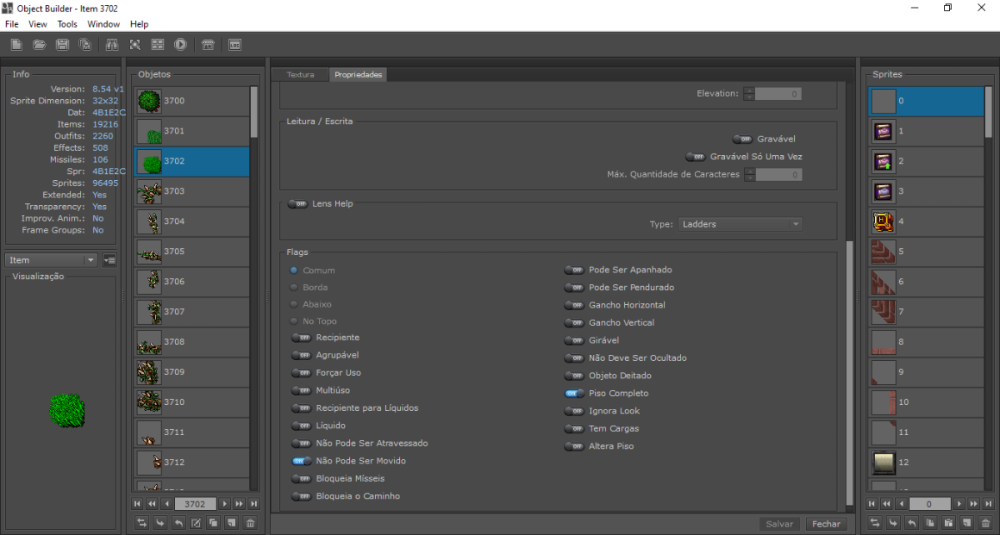Toggle the Piso Completo switch

point(574,393)
